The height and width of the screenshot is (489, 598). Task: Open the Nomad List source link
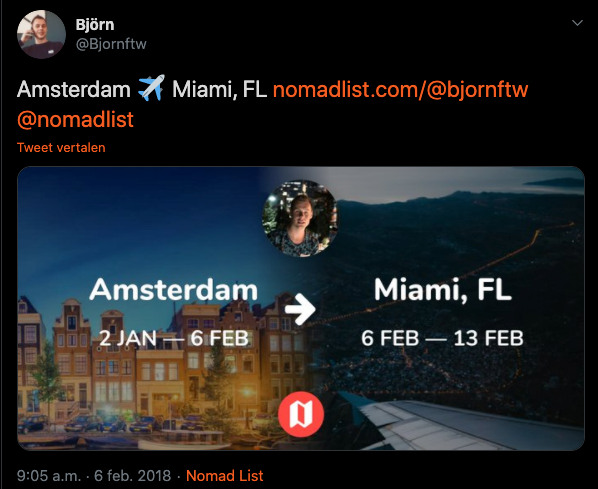(225, 476)
